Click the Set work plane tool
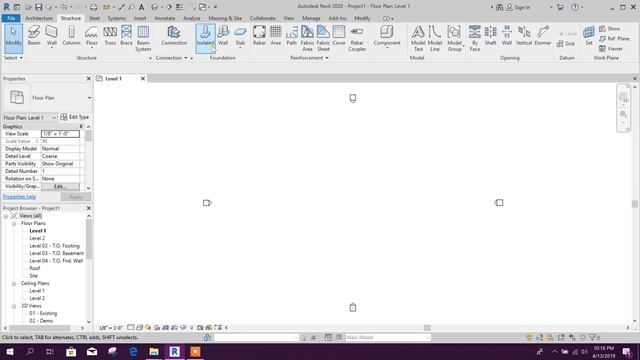The height and width of the screenshot is (360, 640). [589, 36]
